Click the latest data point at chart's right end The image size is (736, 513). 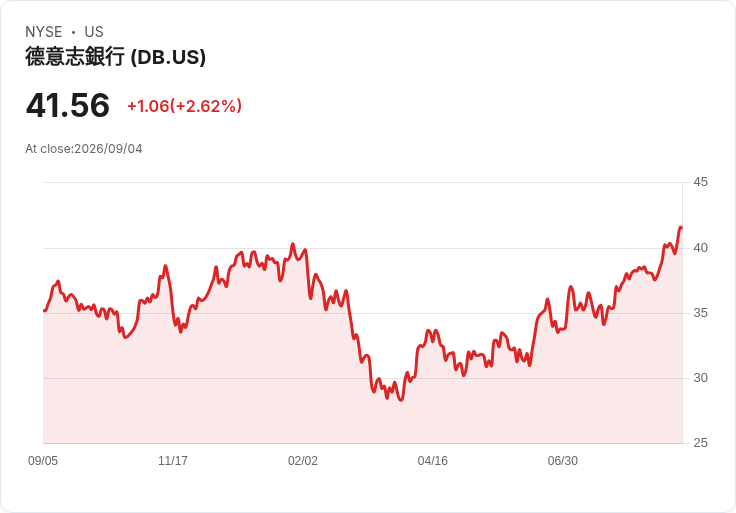681,228
